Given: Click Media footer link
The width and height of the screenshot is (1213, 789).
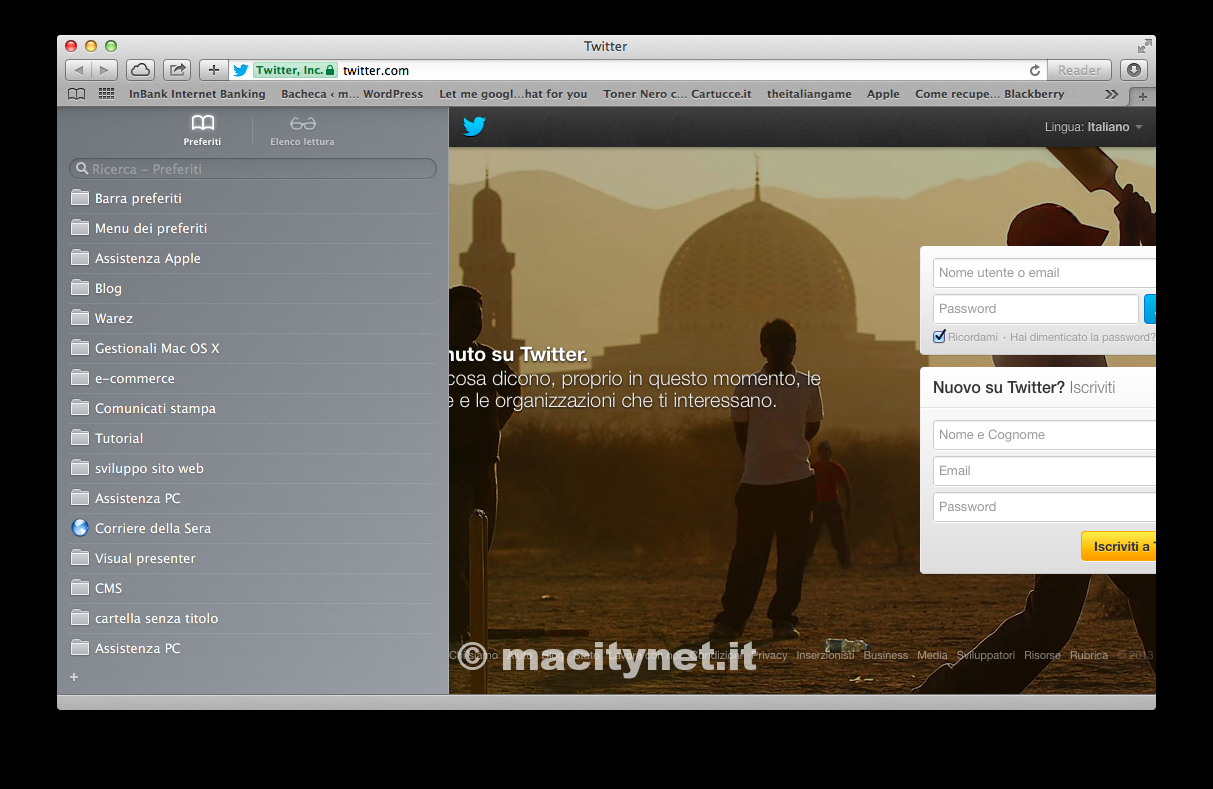Looking at the screenshot, I should tap(932, 655).
